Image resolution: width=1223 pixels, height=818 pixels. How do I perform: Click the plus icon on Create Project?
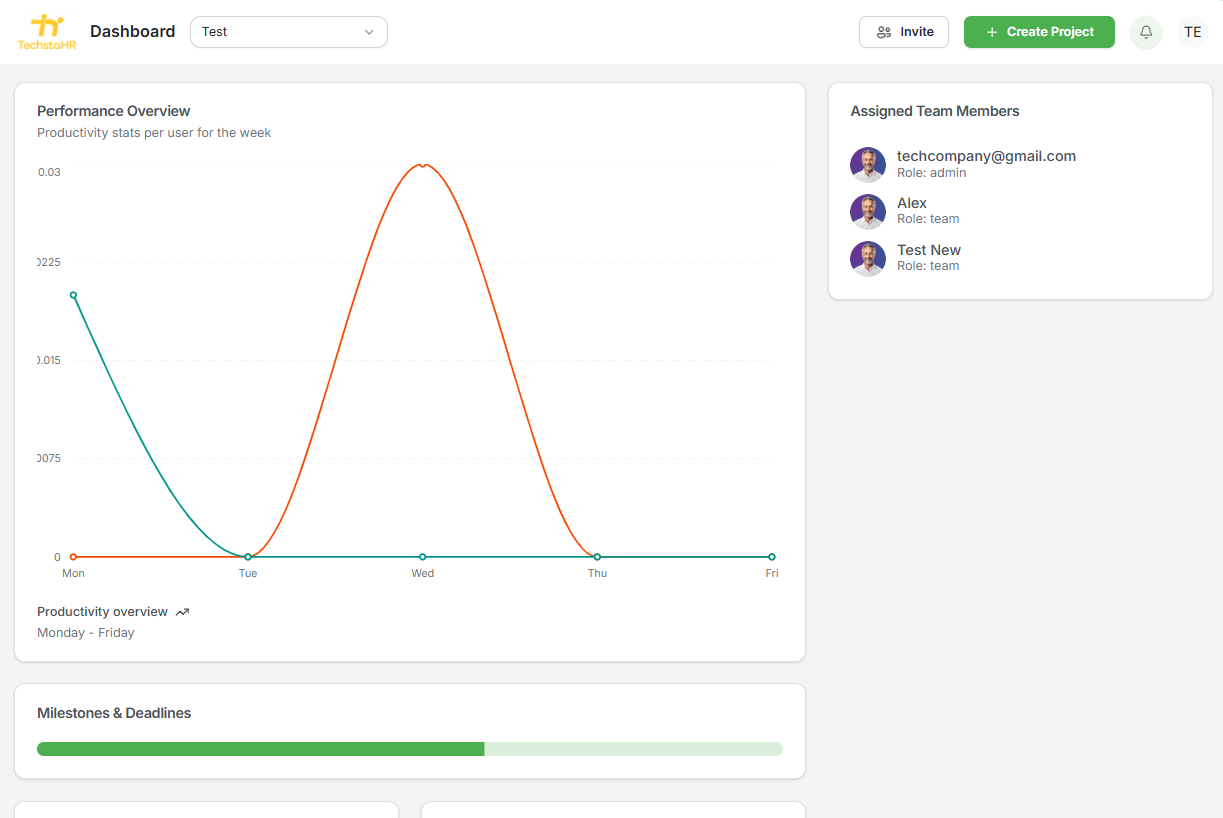pos(994,31)
